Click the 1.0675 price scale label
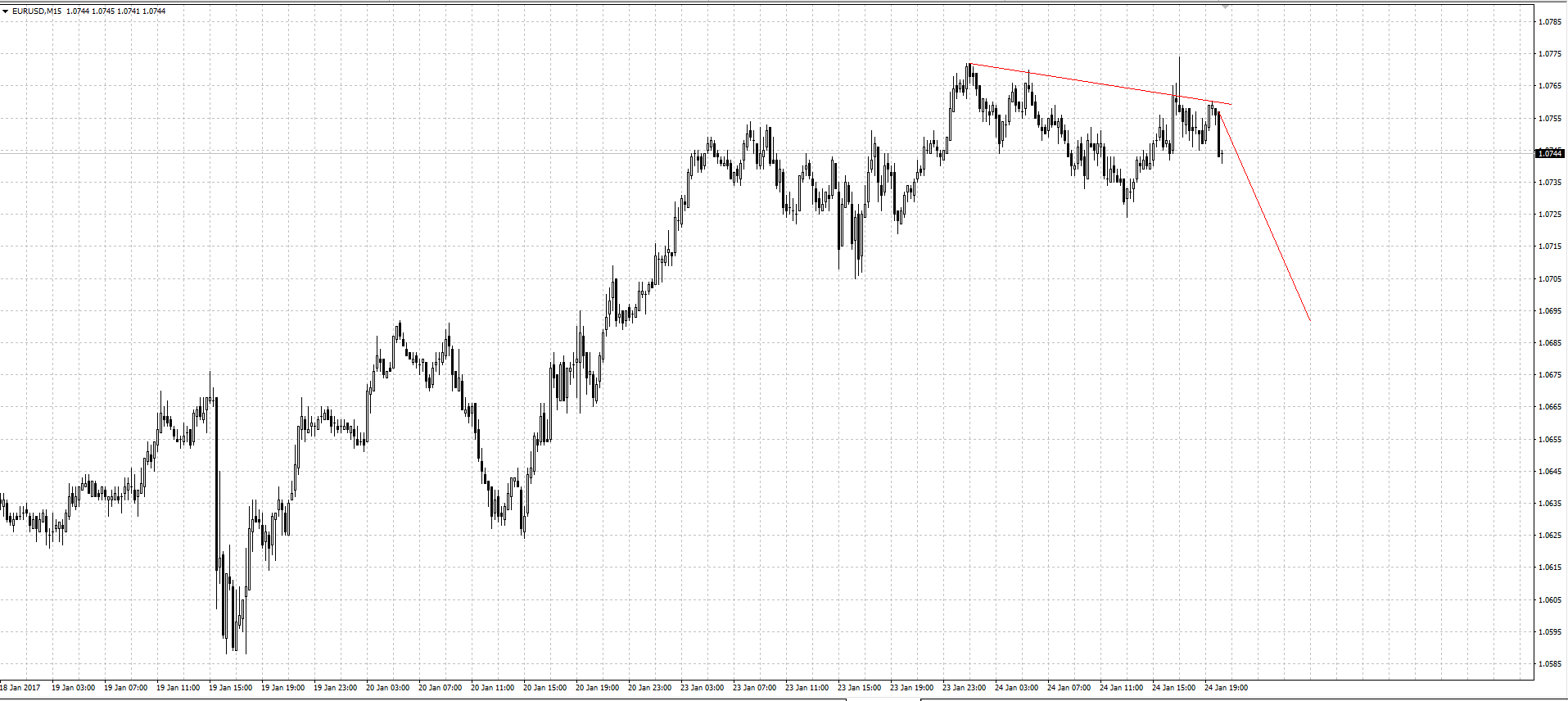This screenshot has width=1568, height=701. coord(1549,375)
